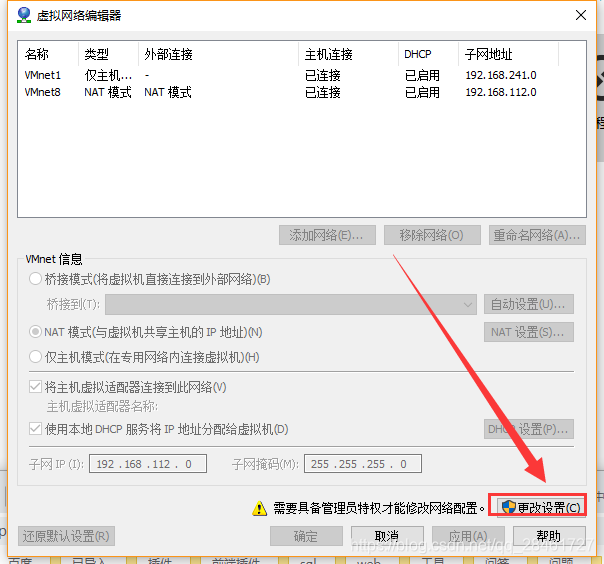604x564 pixels.
Task: Open DHCP 设置(P)... button
Action: (529, 429)
